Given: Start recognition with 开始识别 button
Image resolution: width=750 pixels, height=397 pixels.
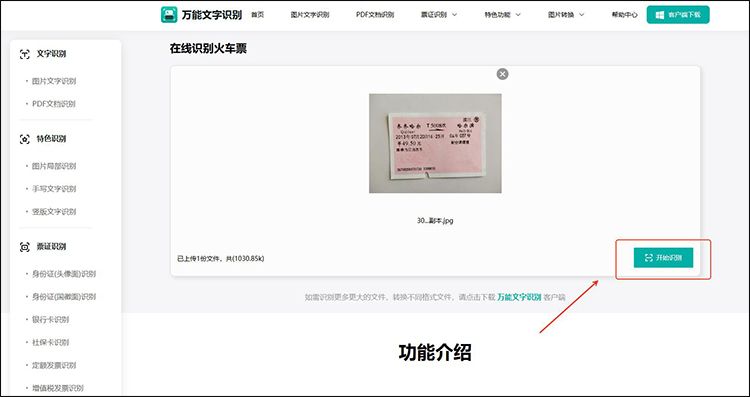Looking at the screenshot, I should pos(663,258).
